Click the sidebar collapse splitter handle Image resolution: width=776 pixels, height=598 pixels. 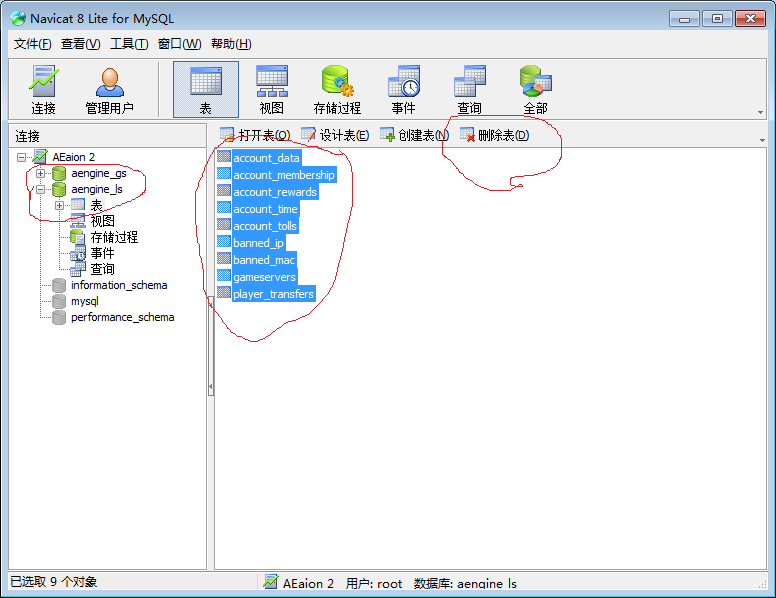pos(210,387)
